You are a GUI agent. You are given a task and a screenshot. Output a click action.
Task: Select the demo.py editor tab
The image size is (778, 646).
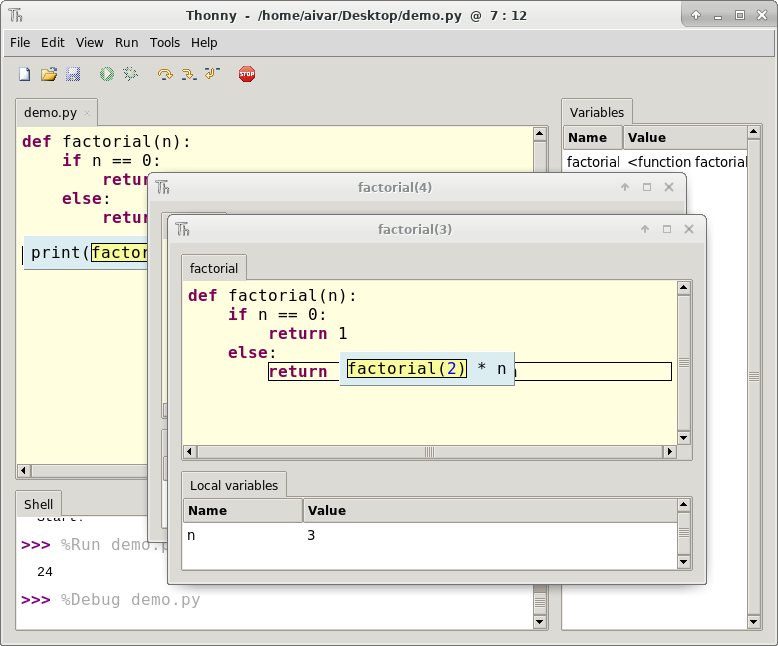(50, 113)
